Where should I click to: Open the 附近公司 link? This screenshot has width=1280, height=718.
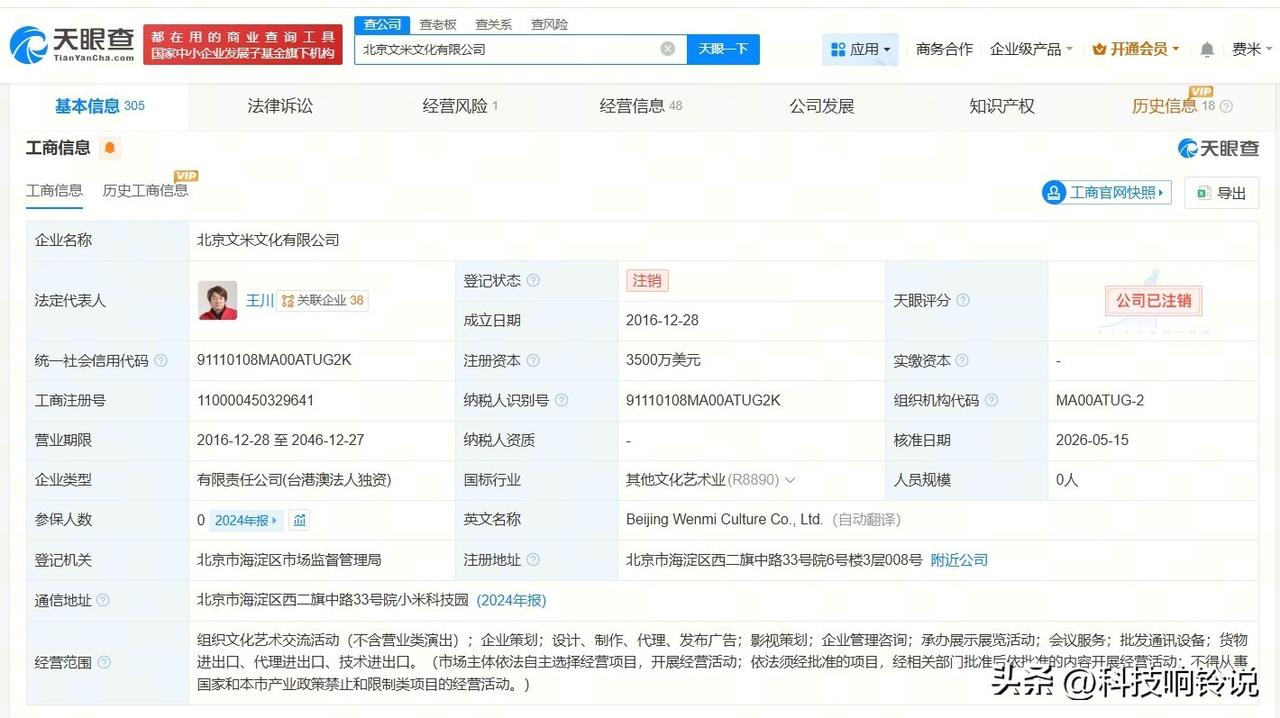coord(959,560)
